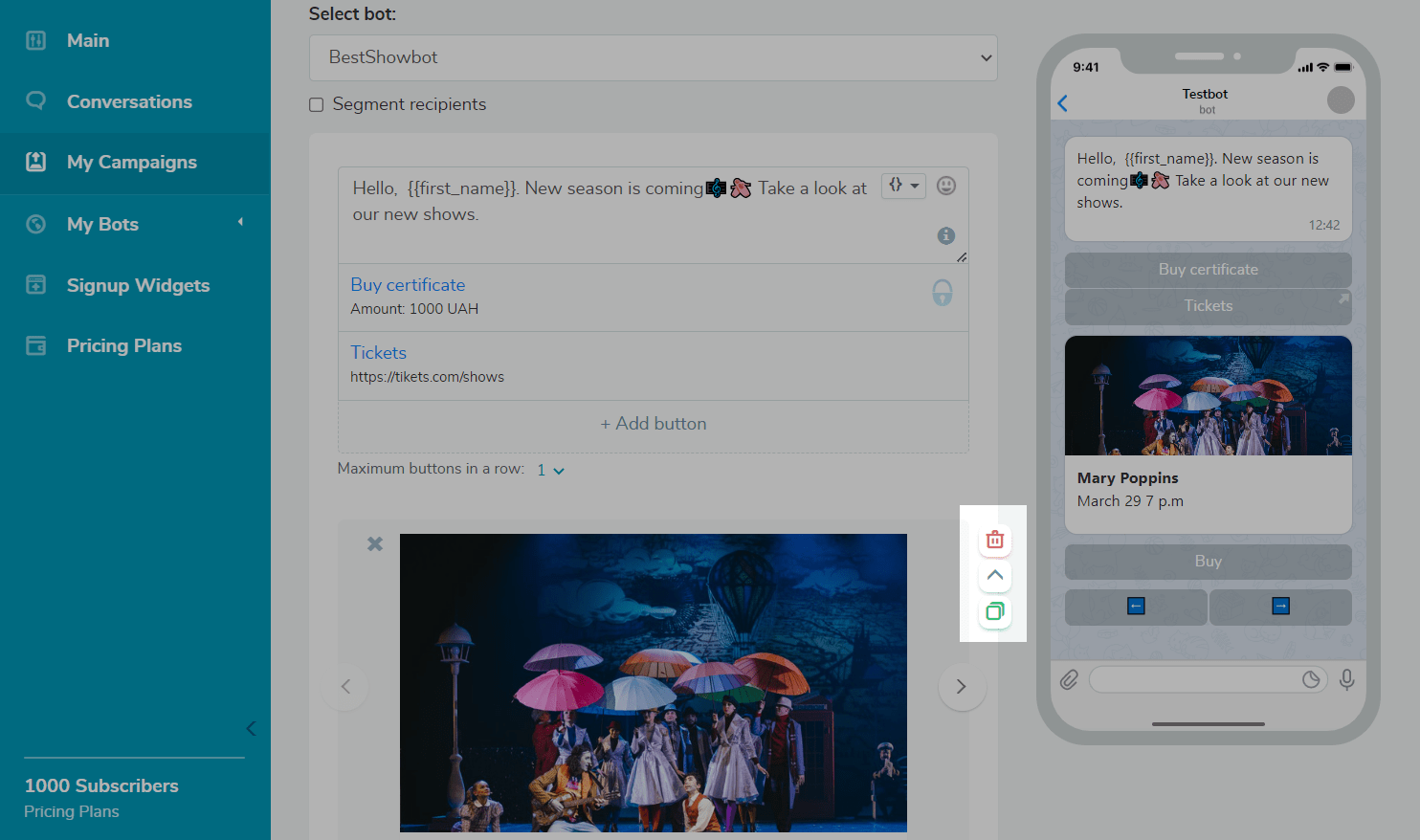Click the microphone icon in phone preview
Viewport: 1420px width, 840px height.
click(x=1346, y=679)
